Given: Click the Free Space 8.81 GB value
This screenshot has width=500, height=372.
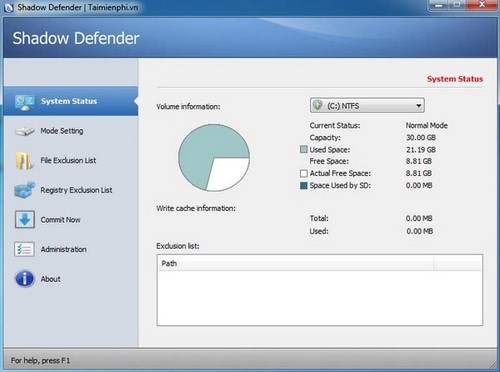Looking at the screenshot, I should tap(419, 161).
